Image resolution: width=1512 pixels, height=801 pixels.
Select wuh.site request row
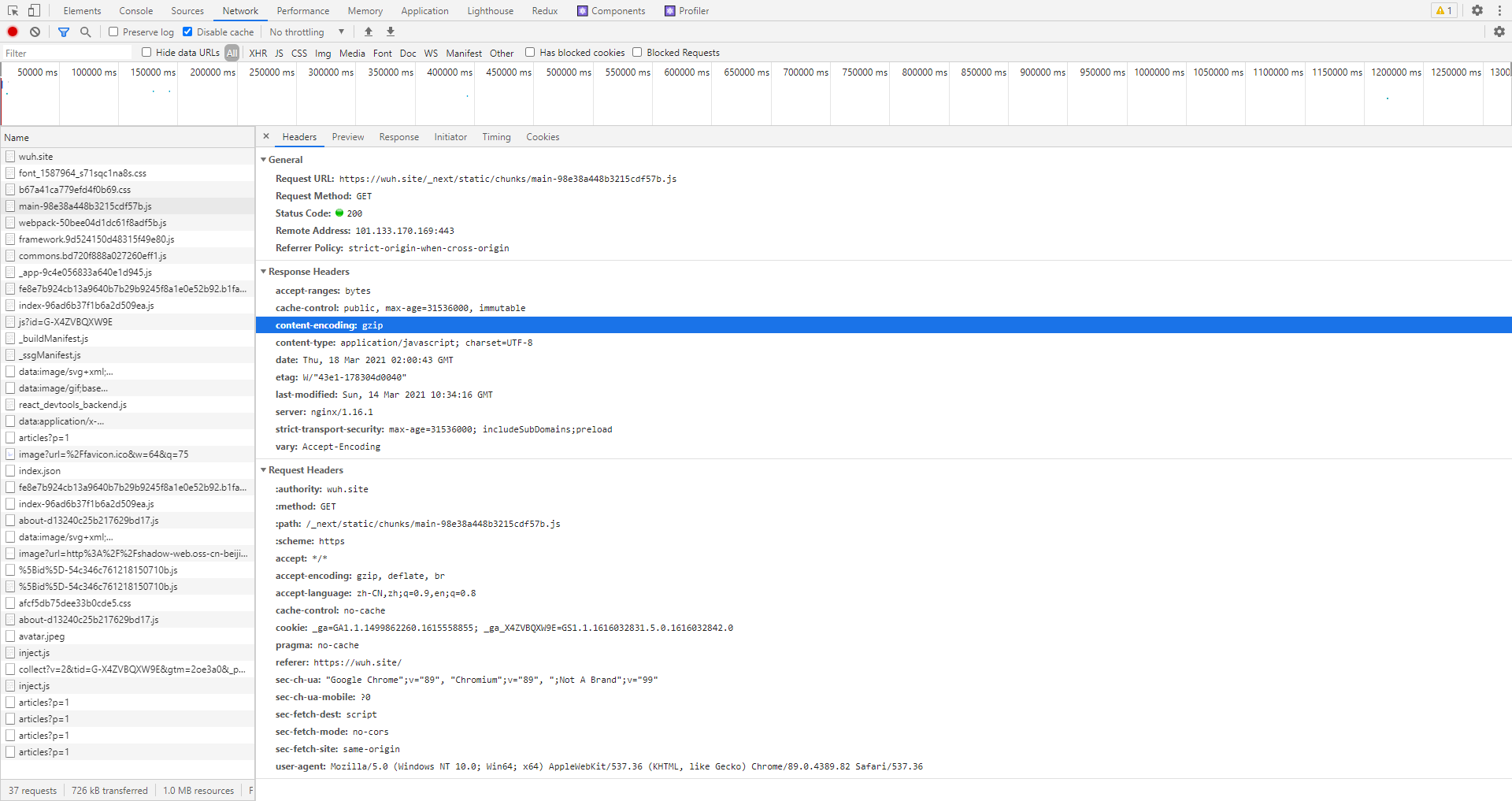click(128, 156)
